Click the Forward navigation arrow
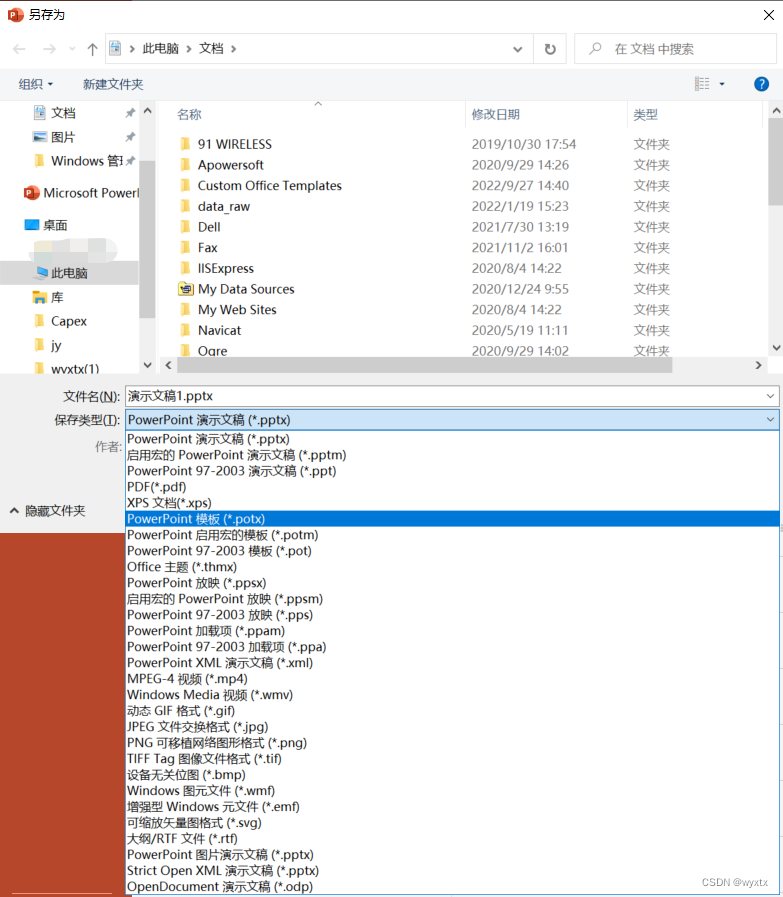Screen dimensions: 783x897 [x=49, y=49]
